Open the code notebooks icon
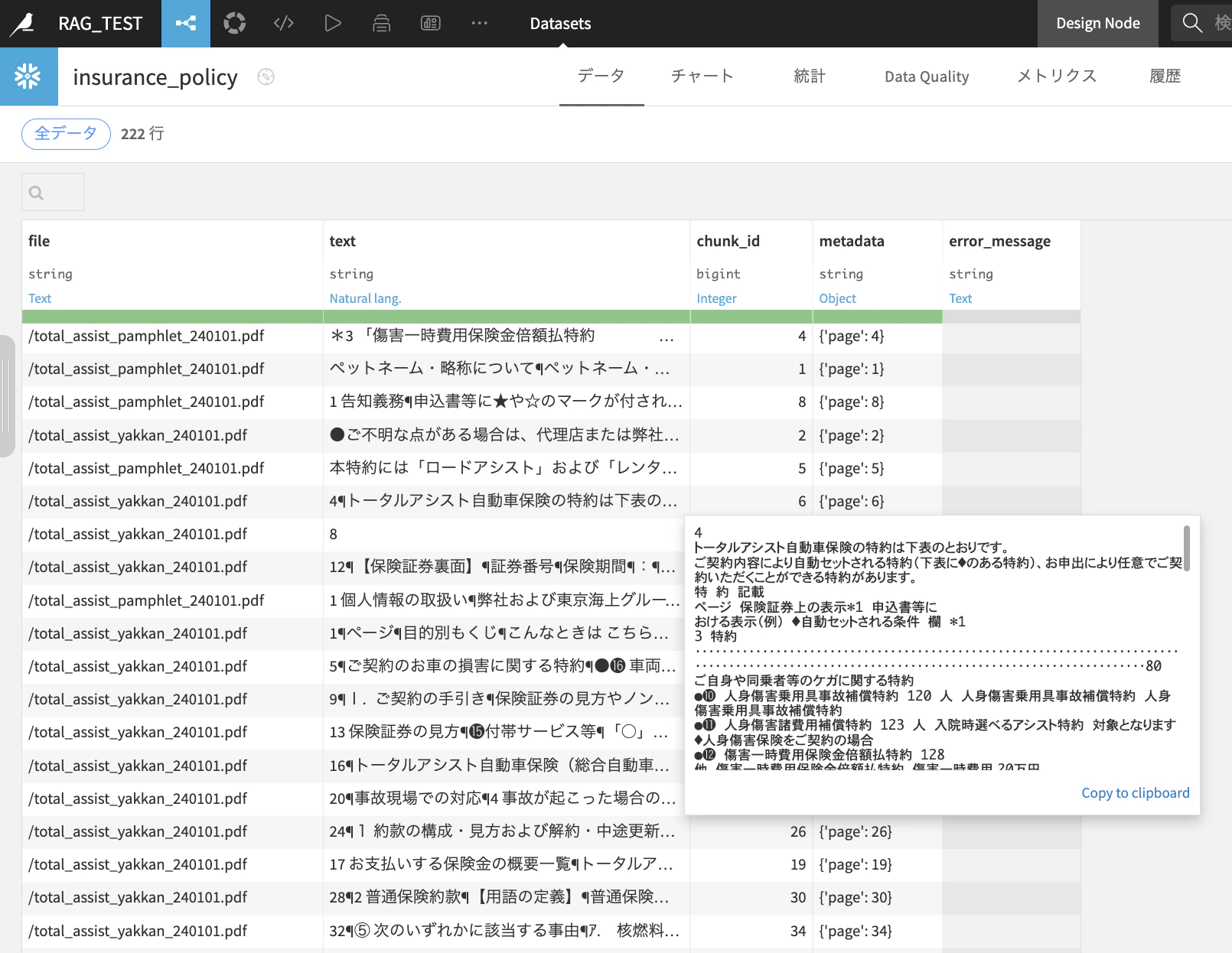1232x953 pixels. tap(284, 24)
